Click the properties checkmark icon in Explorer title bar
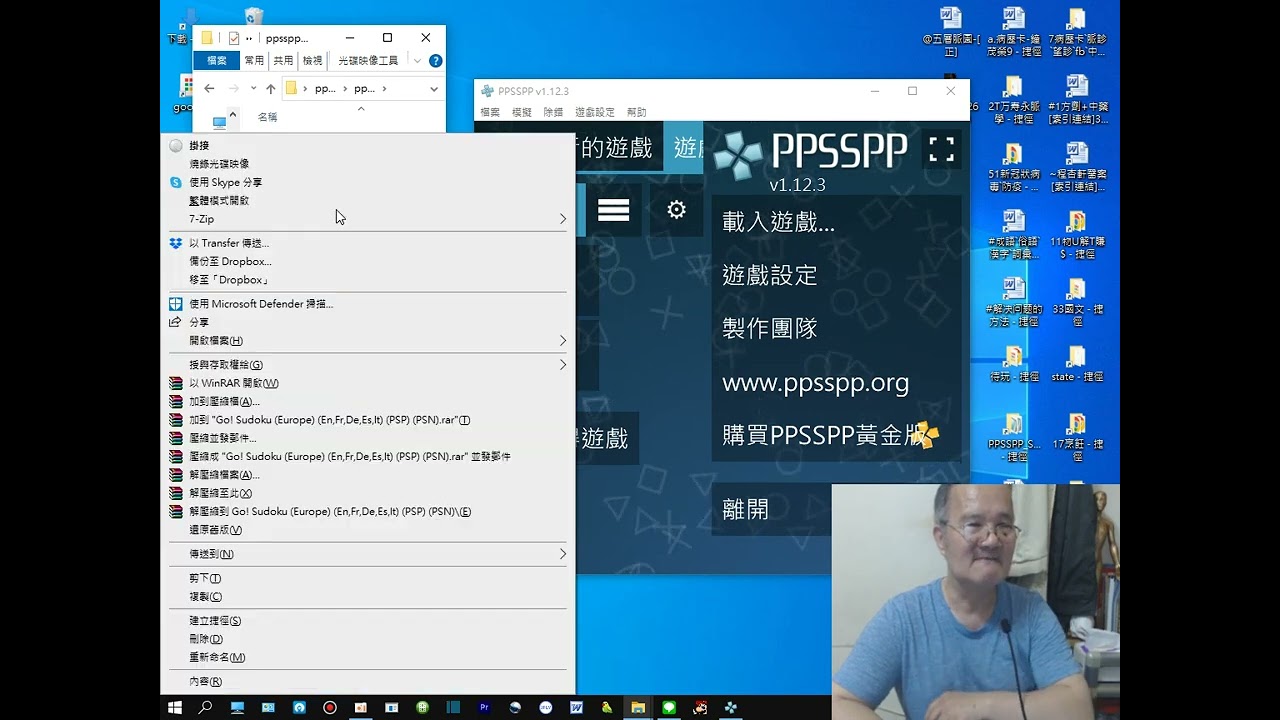This screenshot has width=1280, height=720. coord(233,38)
